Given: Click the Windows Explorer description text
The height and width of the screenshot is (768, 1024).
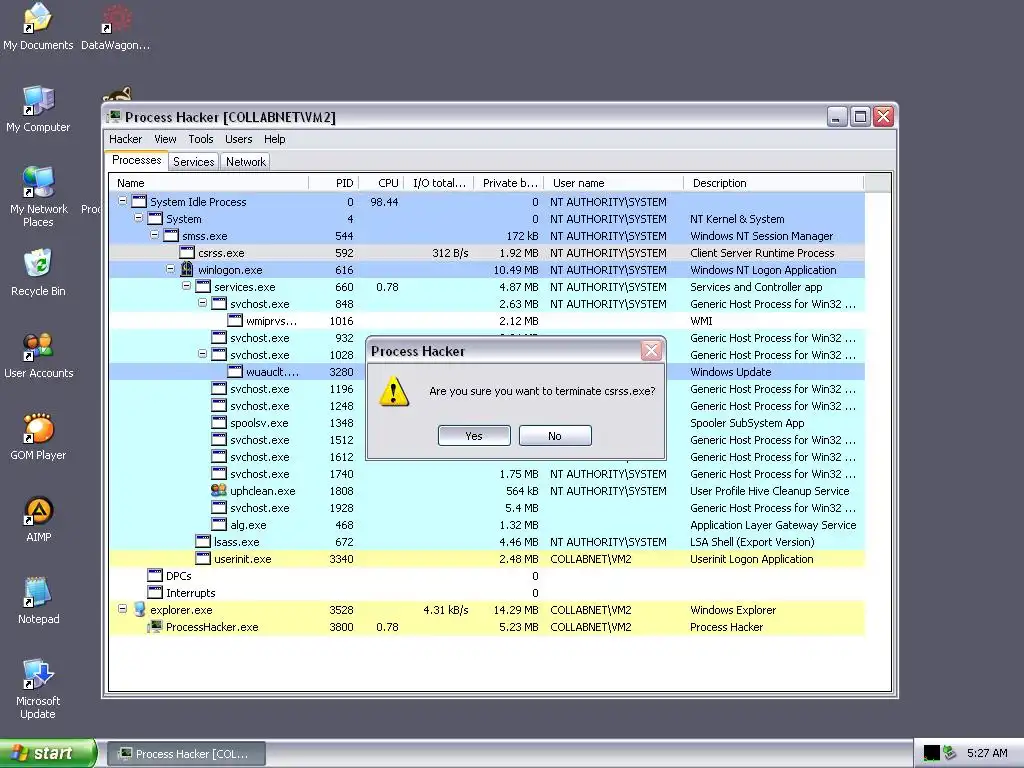Looking at the screenshot, I should [733, 609].
